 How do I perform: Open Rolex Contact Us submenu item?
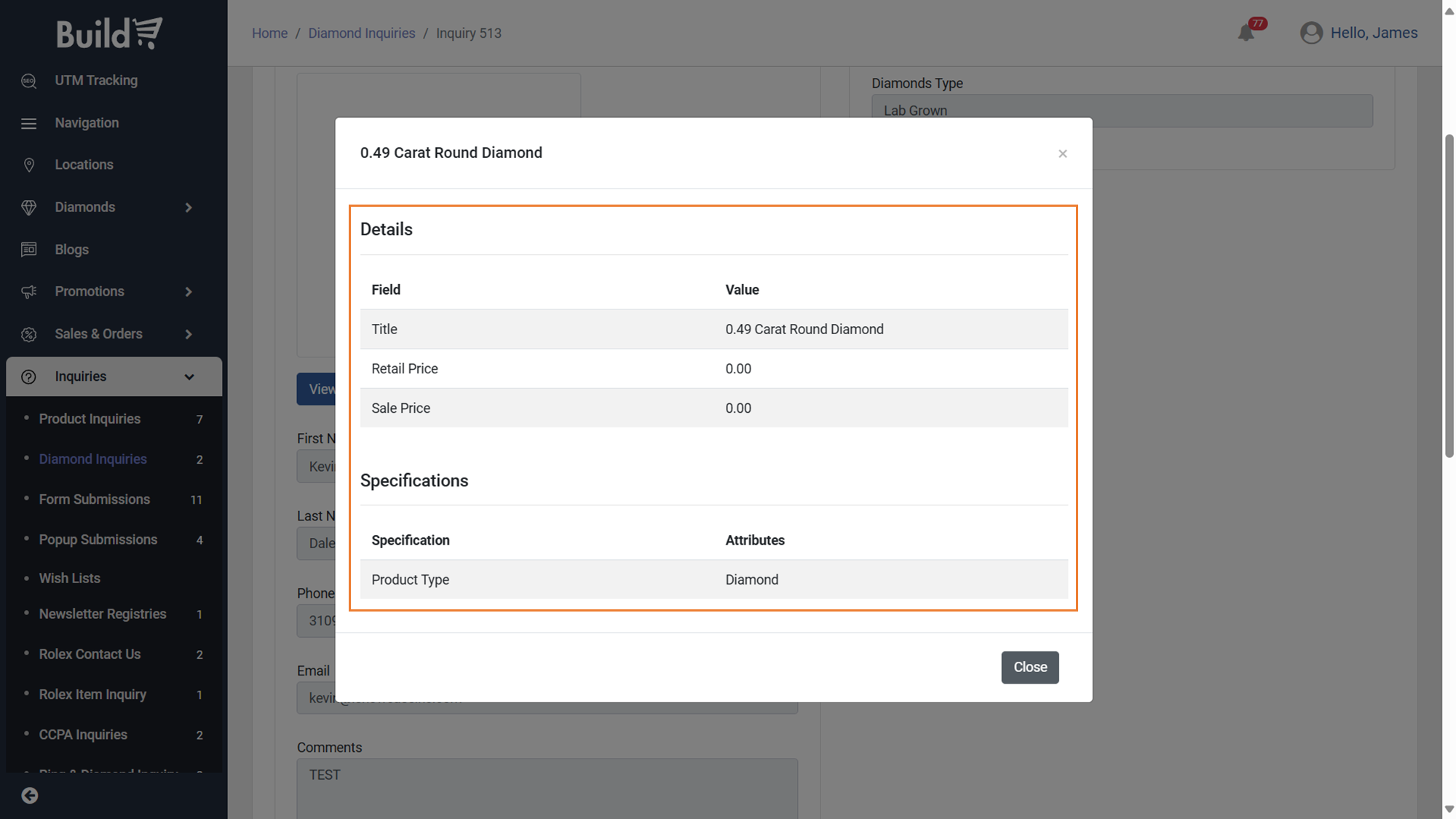tap(90, 654)
